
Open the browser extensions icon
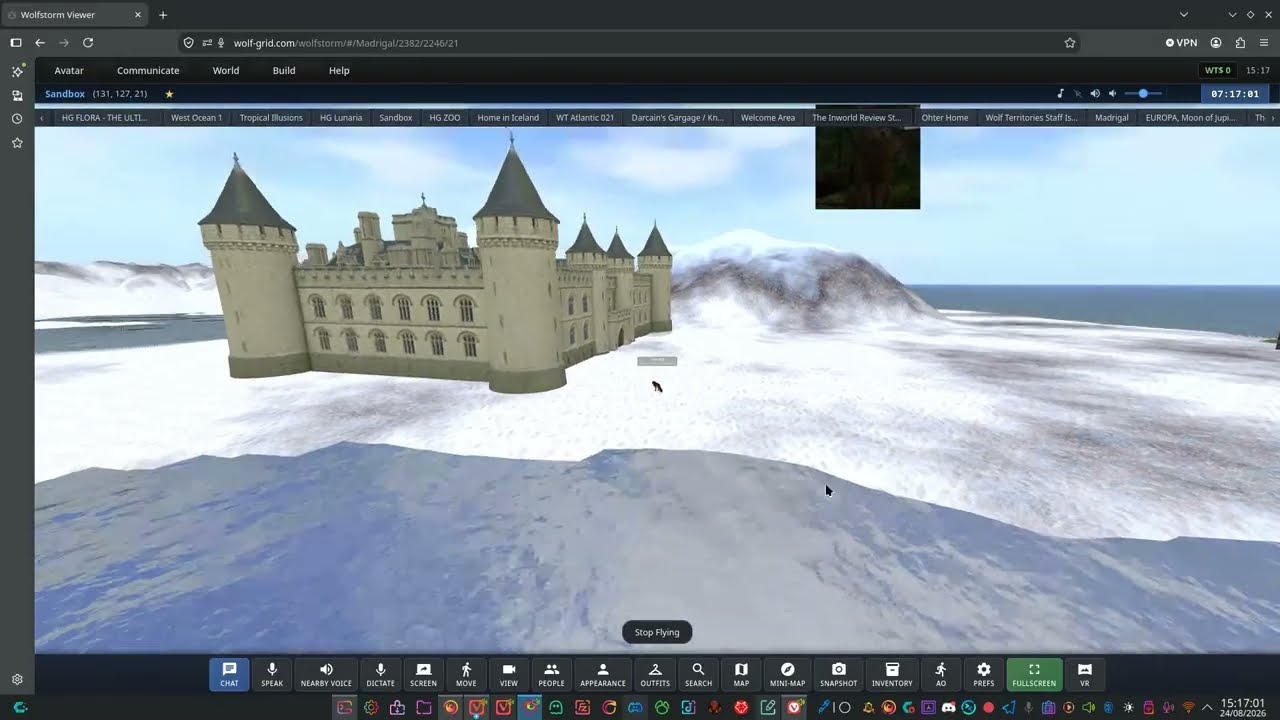click(1241, 43)
